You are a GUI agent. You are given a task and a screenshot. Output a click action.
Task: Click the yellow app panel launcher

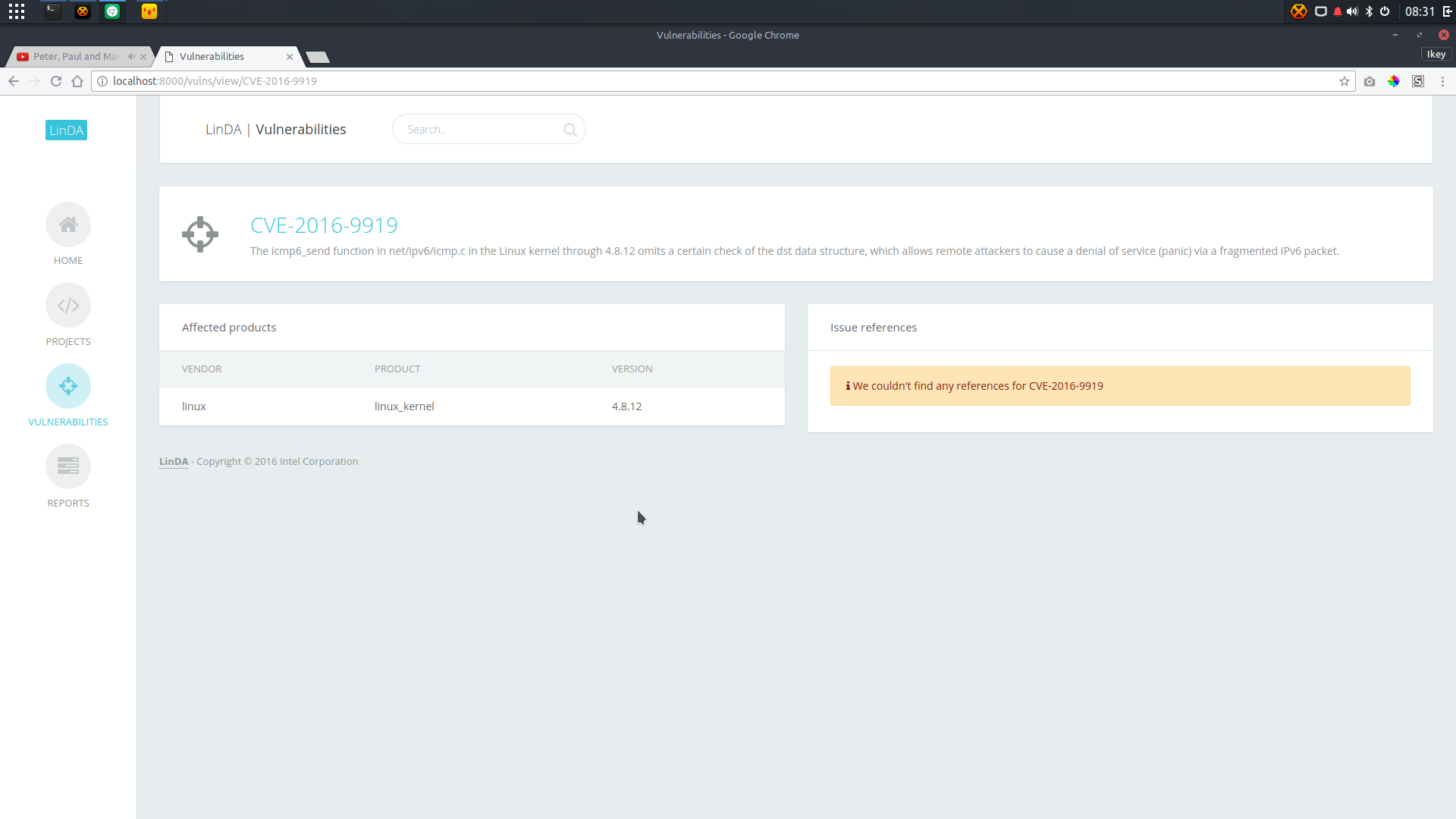(x=149, y=11)
